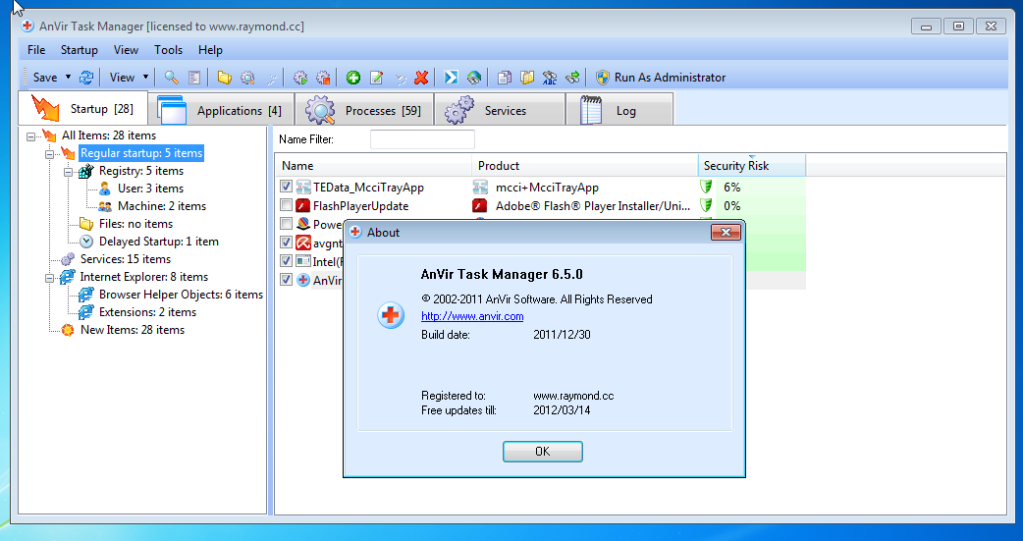Image resolution: width=1023 pixels, height=541 pixels.
Task: Click the gear-with-magnifier icon next to the folder
Action: tap(247, 78)
